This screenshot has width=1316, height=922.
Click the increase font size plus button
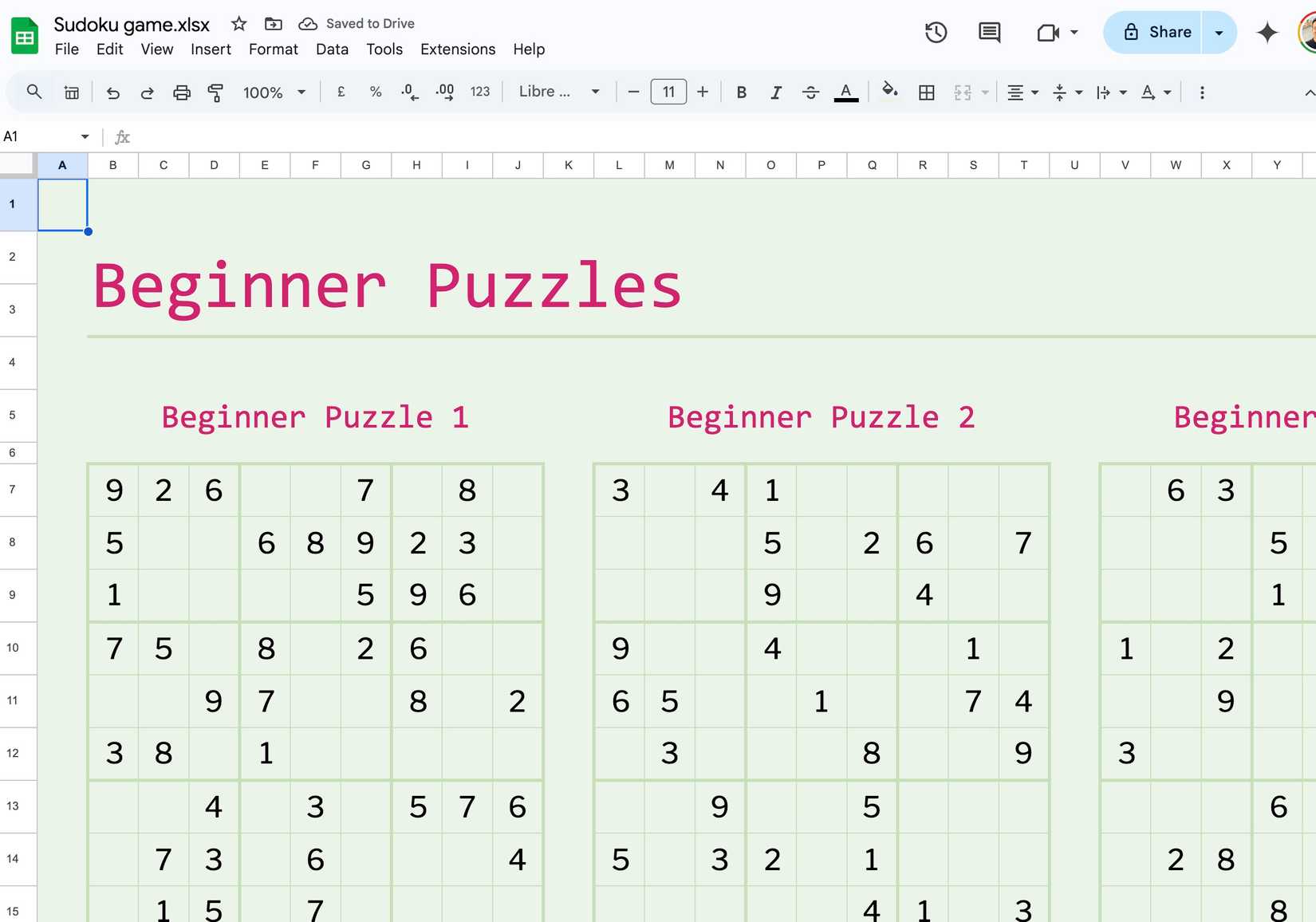point(702,92)
